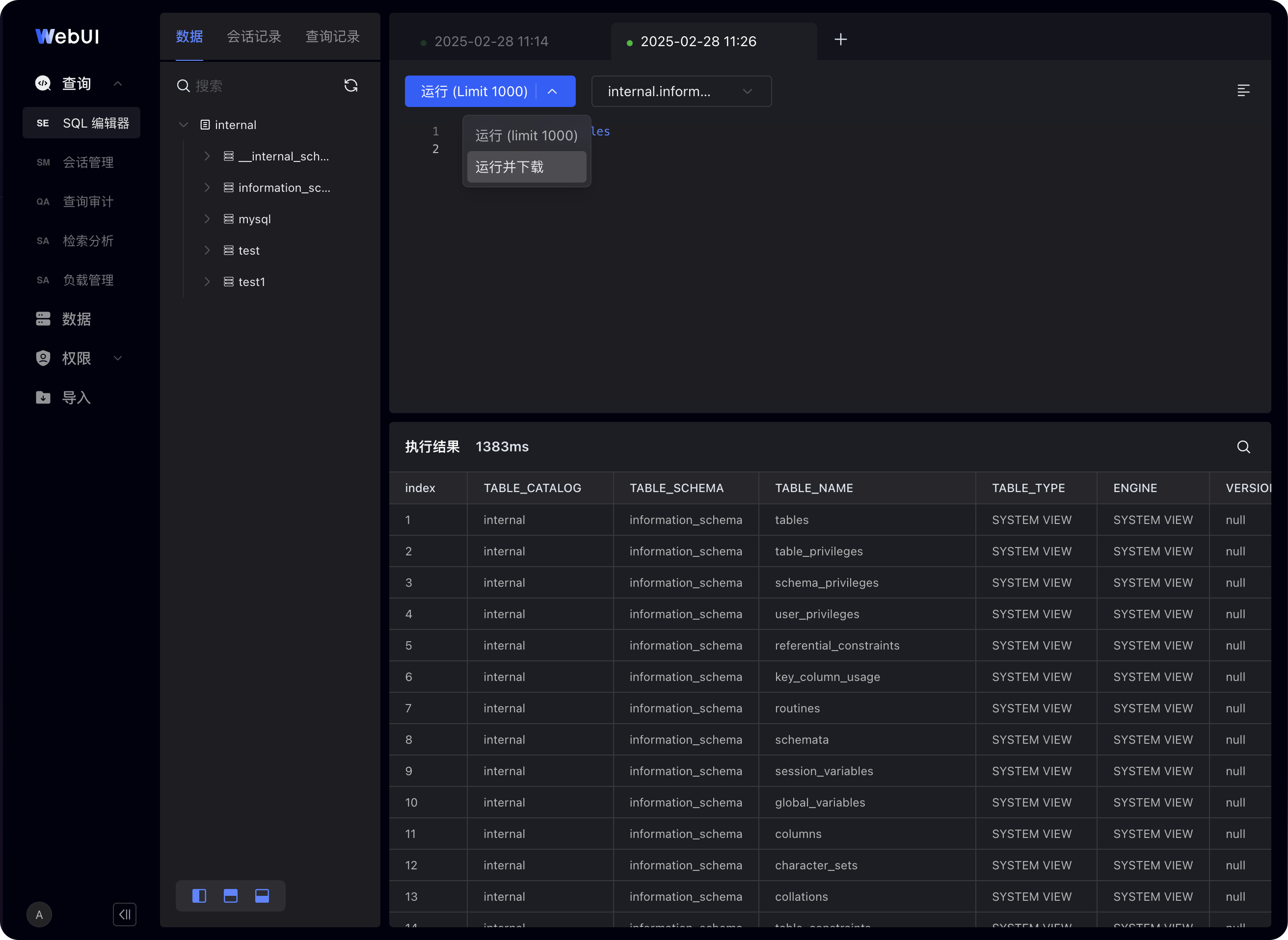Toggle the bottom results panel layout
1288x940 pixels.
pos(262,896)
